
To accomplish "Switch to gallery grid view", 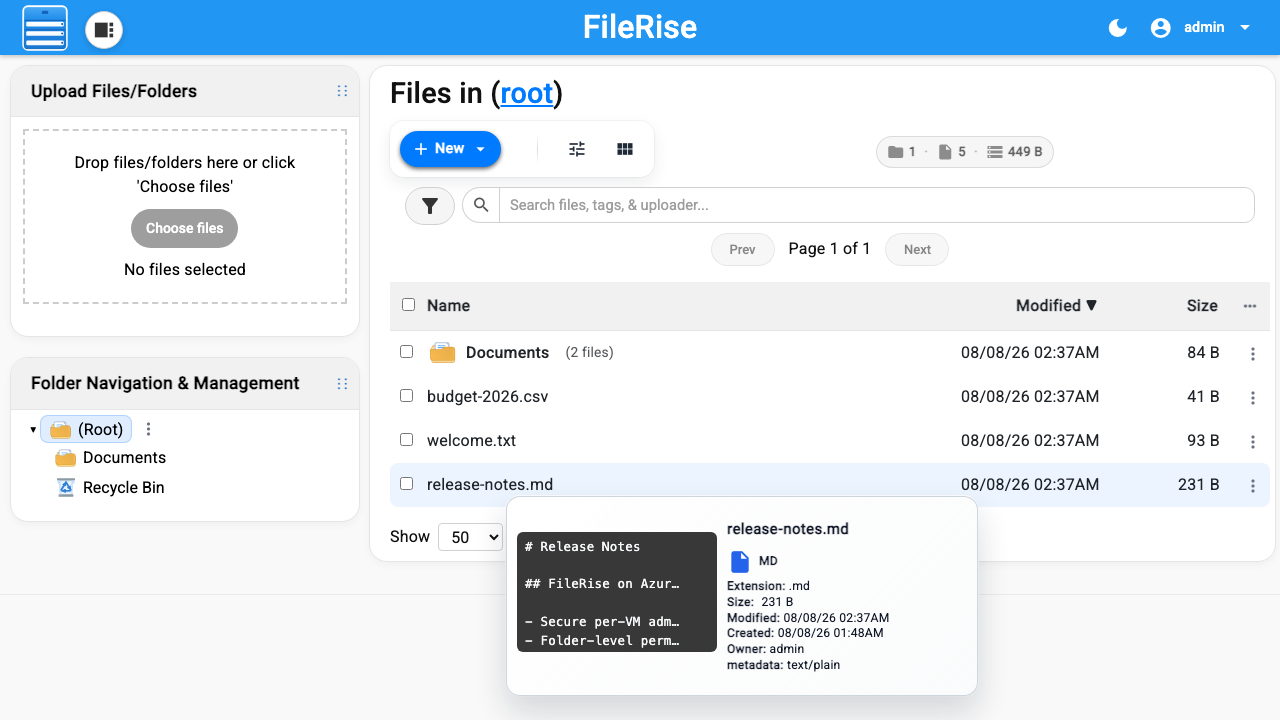I will [x=625, y=149].
